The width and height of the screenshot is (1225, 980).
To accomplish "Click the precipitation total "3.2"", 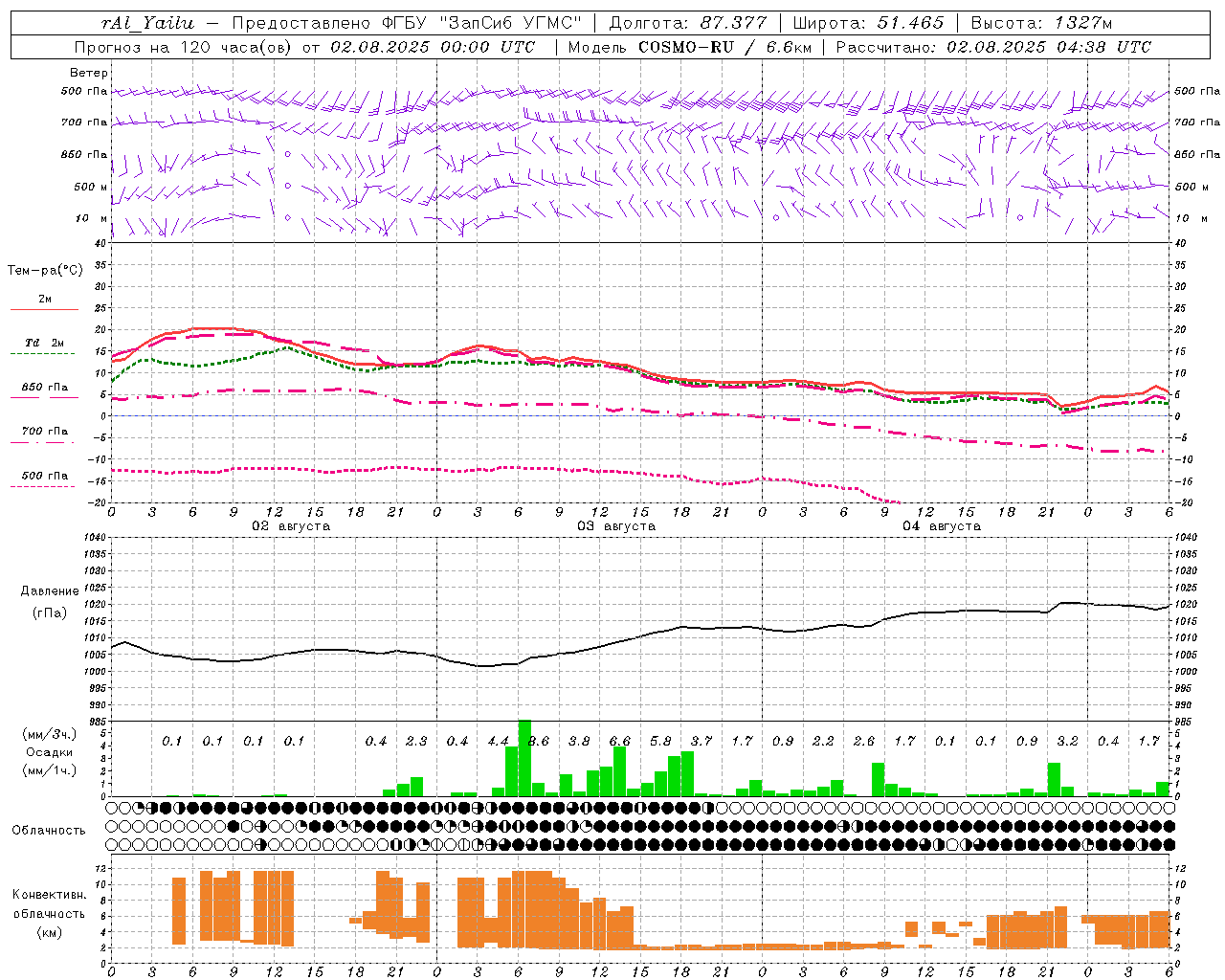I will click(1067, 742).
